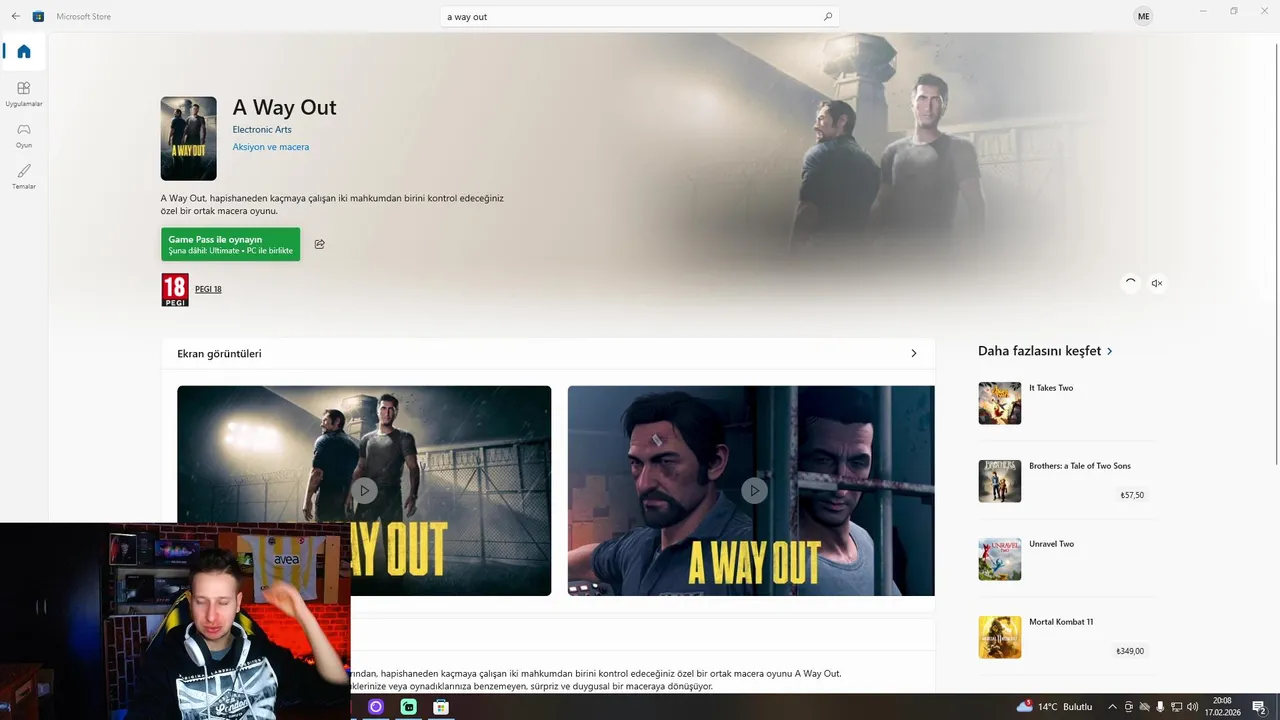This screenshot has height=720, width=1280.
Task: Play the second A Way Out trailer
Action: (754, 490)
